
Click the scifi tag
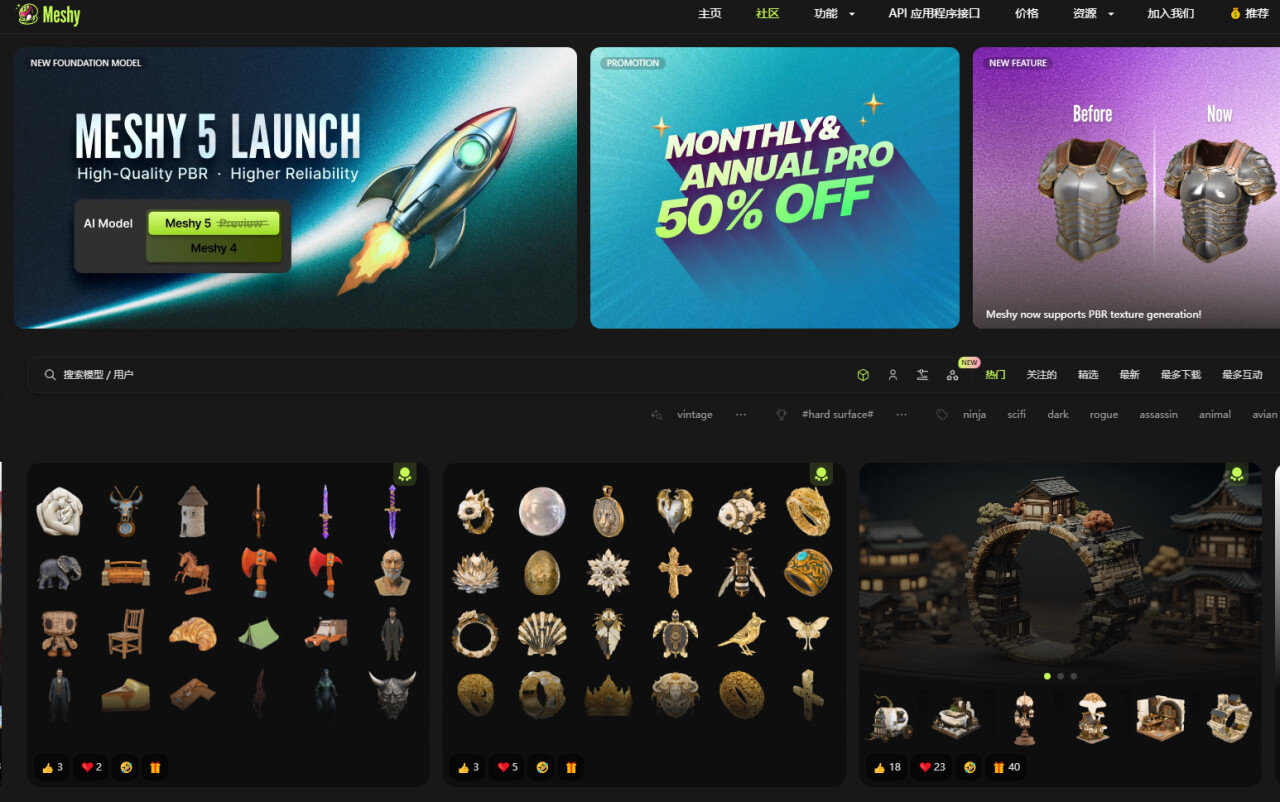(1016, 415)
